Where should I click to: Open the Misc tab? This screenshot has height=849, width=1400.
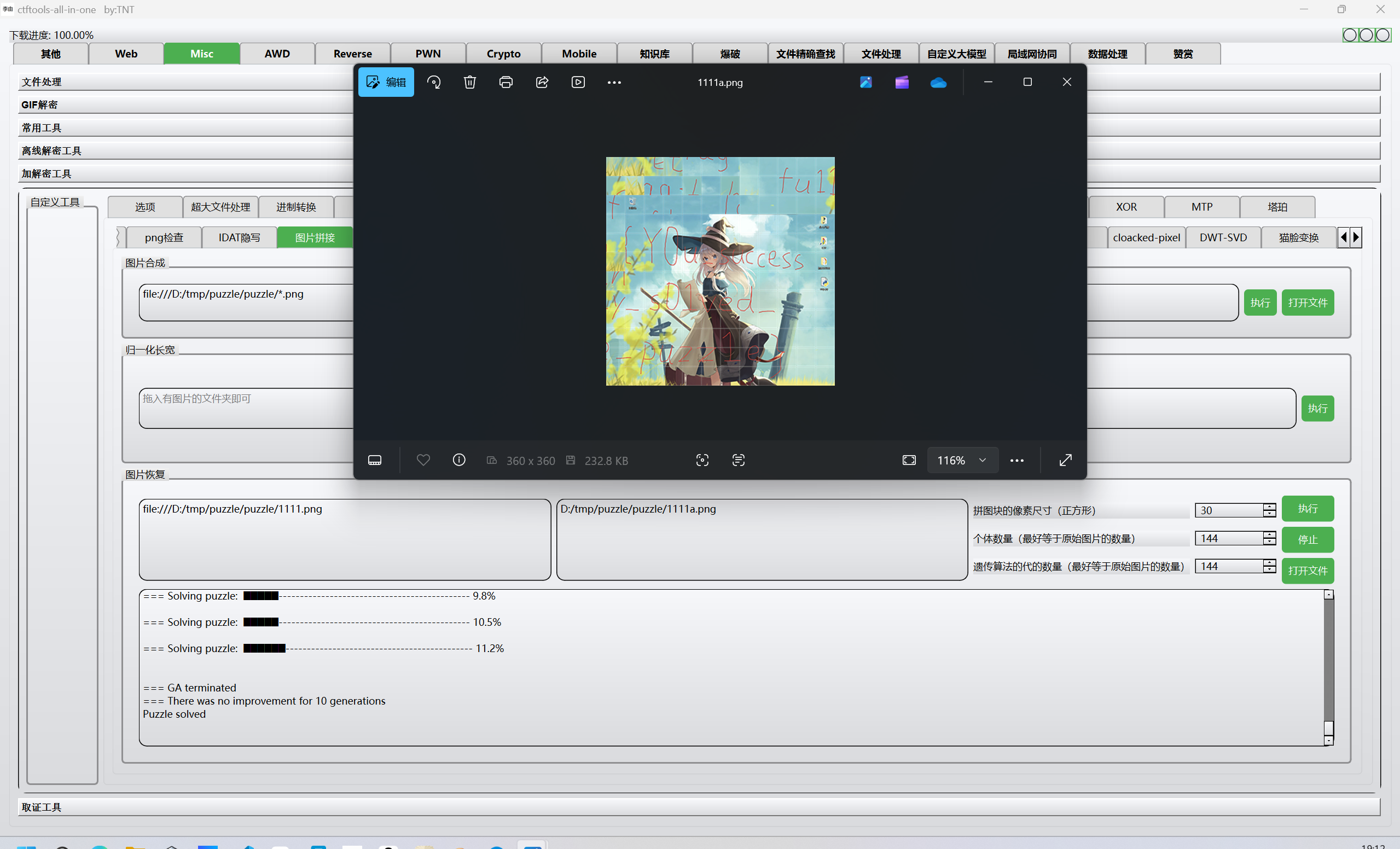coord(202,54)
